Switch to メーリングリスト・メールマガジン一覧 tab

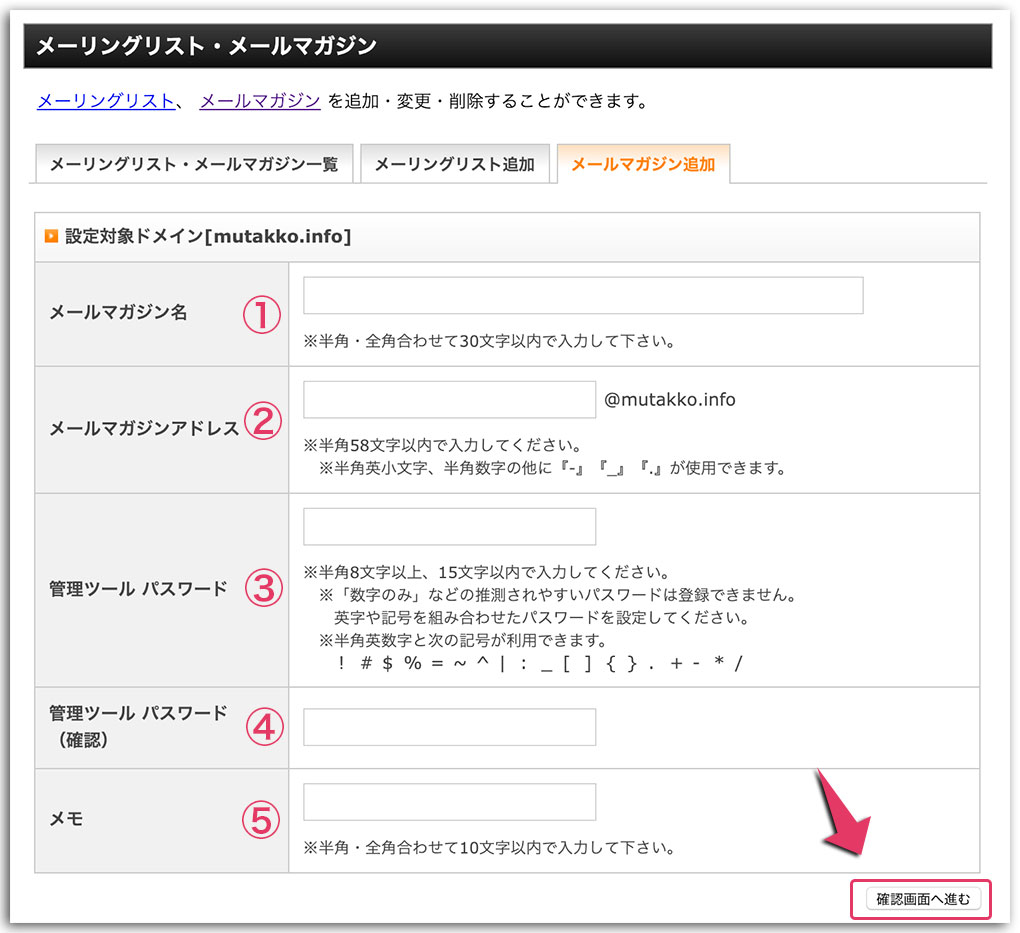(x=194, y=163)
